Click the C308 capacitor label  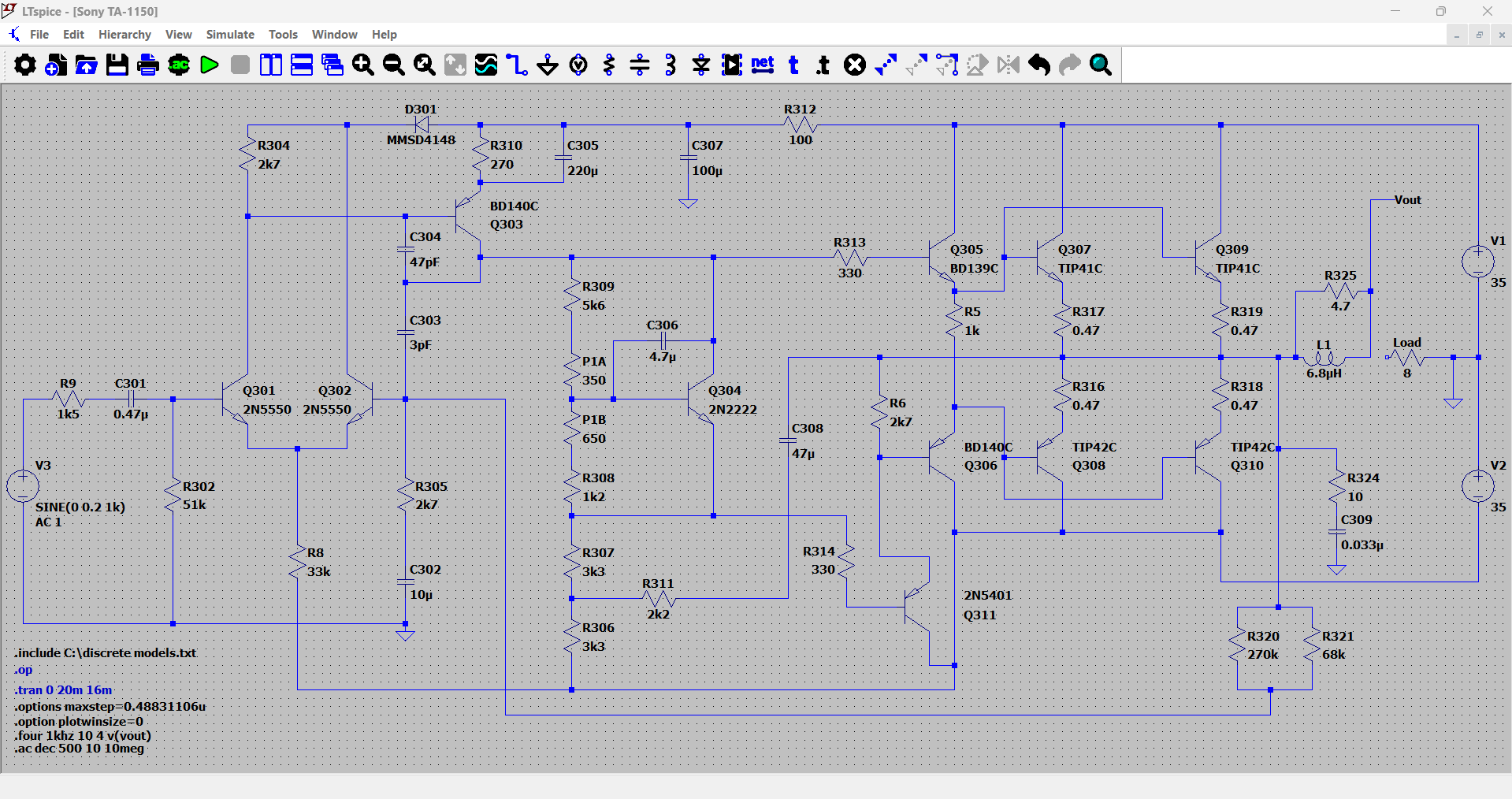808,428
